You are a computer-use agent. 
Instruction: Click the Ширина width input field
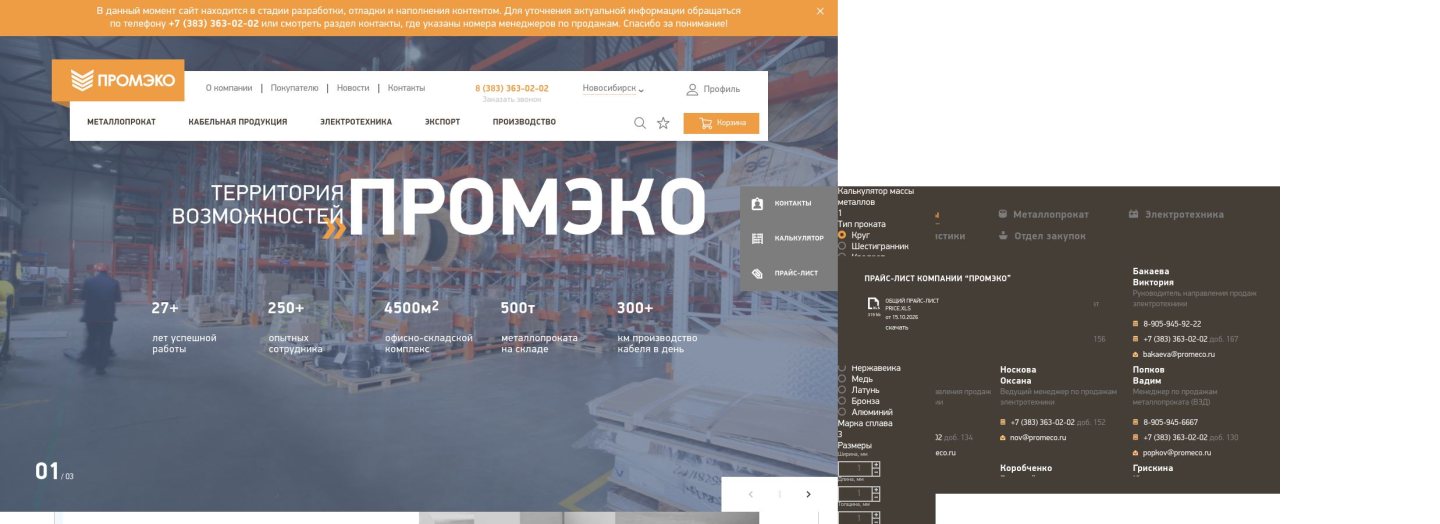click(x=855, y=468)
